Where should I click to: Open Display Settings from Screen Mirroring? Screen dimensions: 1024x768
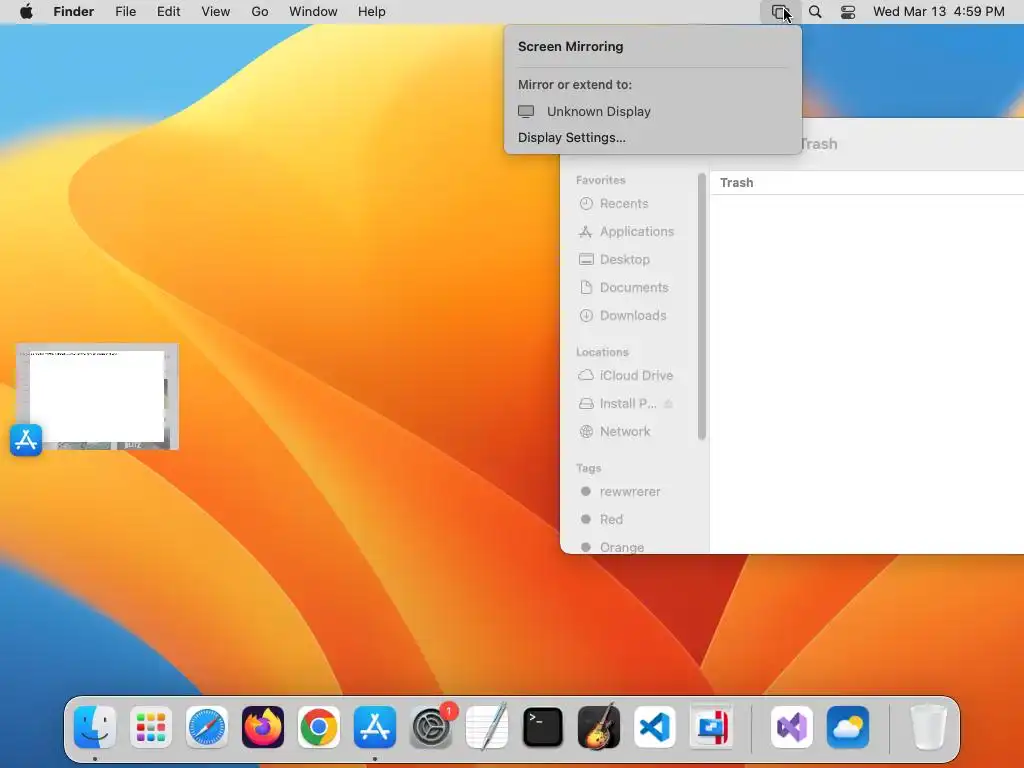coord(571,138)
